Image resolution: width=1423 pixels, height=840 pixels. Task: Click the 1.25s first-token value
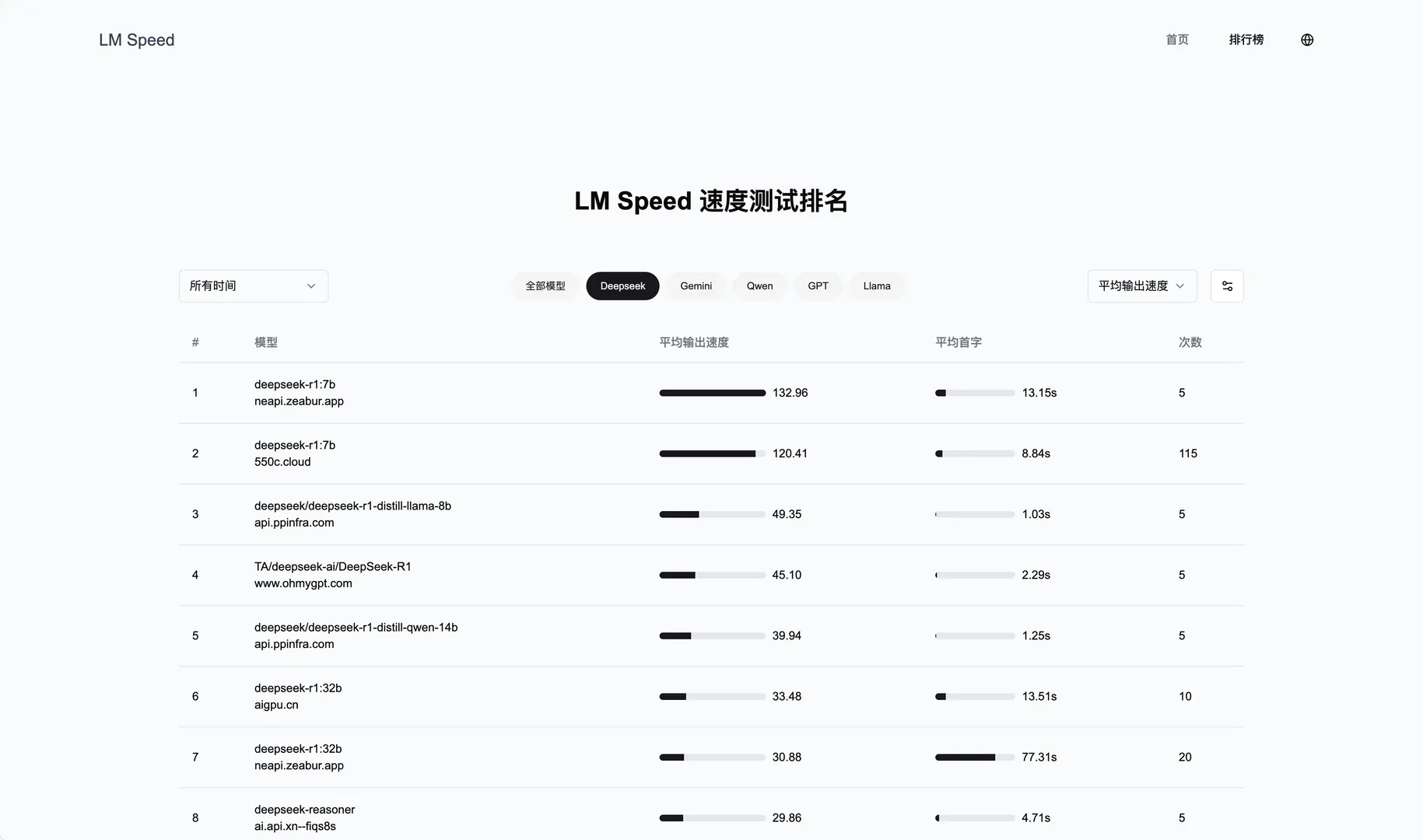[x=1036, y=635]
